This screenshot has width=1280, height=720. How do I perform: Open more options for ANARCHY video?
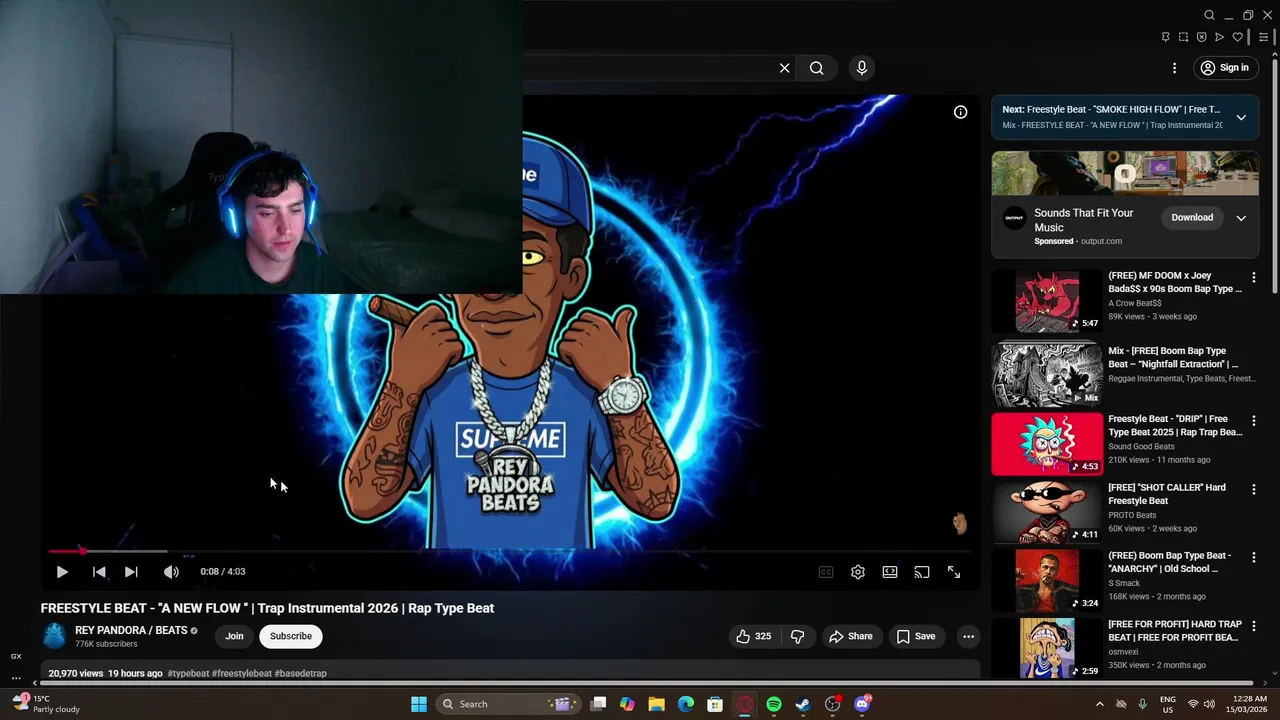(x=1253, y=557)
